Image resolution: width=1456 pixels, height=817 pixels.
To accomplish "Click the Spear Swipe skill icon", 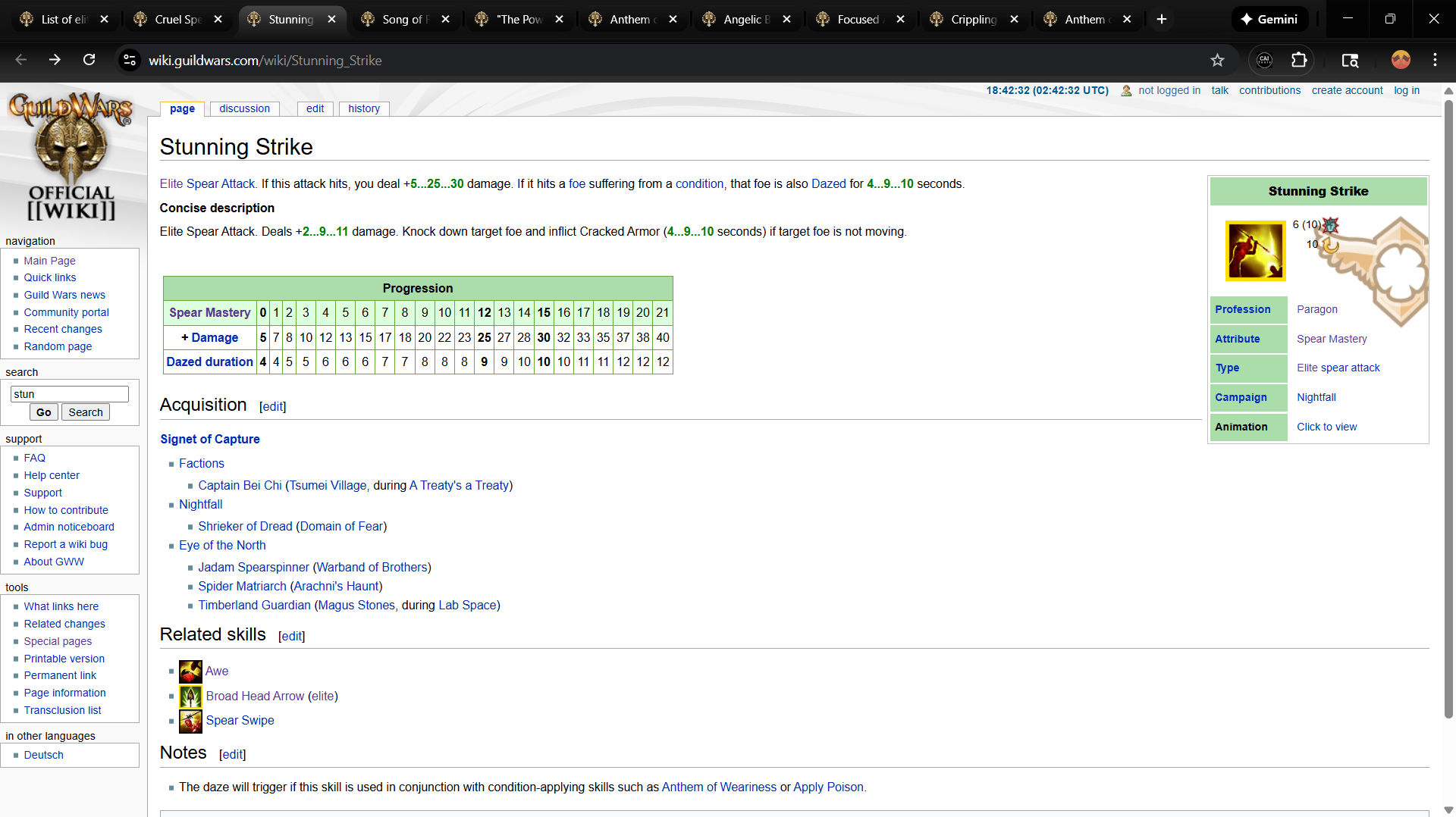I will pos(190,721).
